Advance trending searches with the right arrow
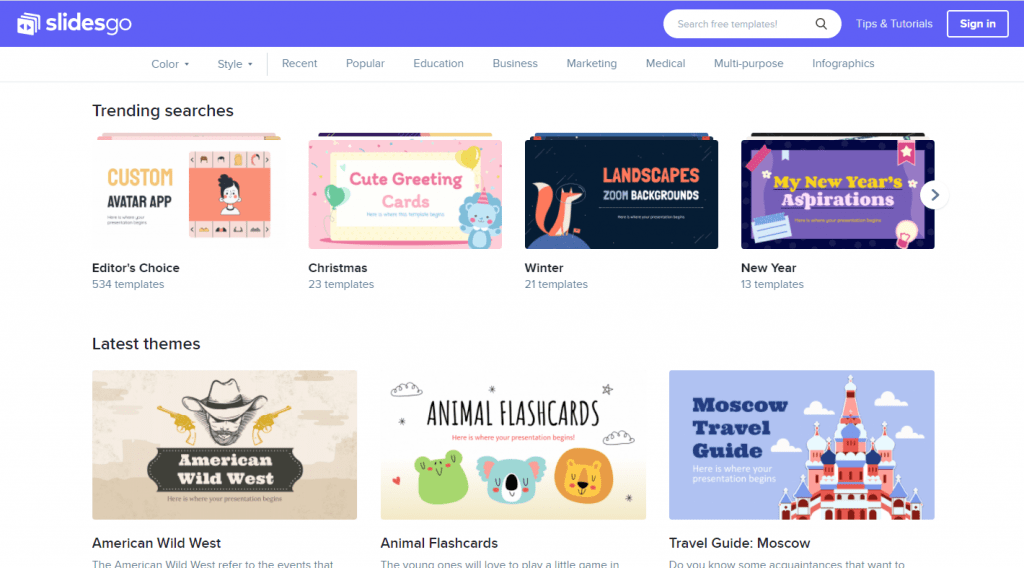This screenshot has width=1024, height=568. tap(935, 195)
